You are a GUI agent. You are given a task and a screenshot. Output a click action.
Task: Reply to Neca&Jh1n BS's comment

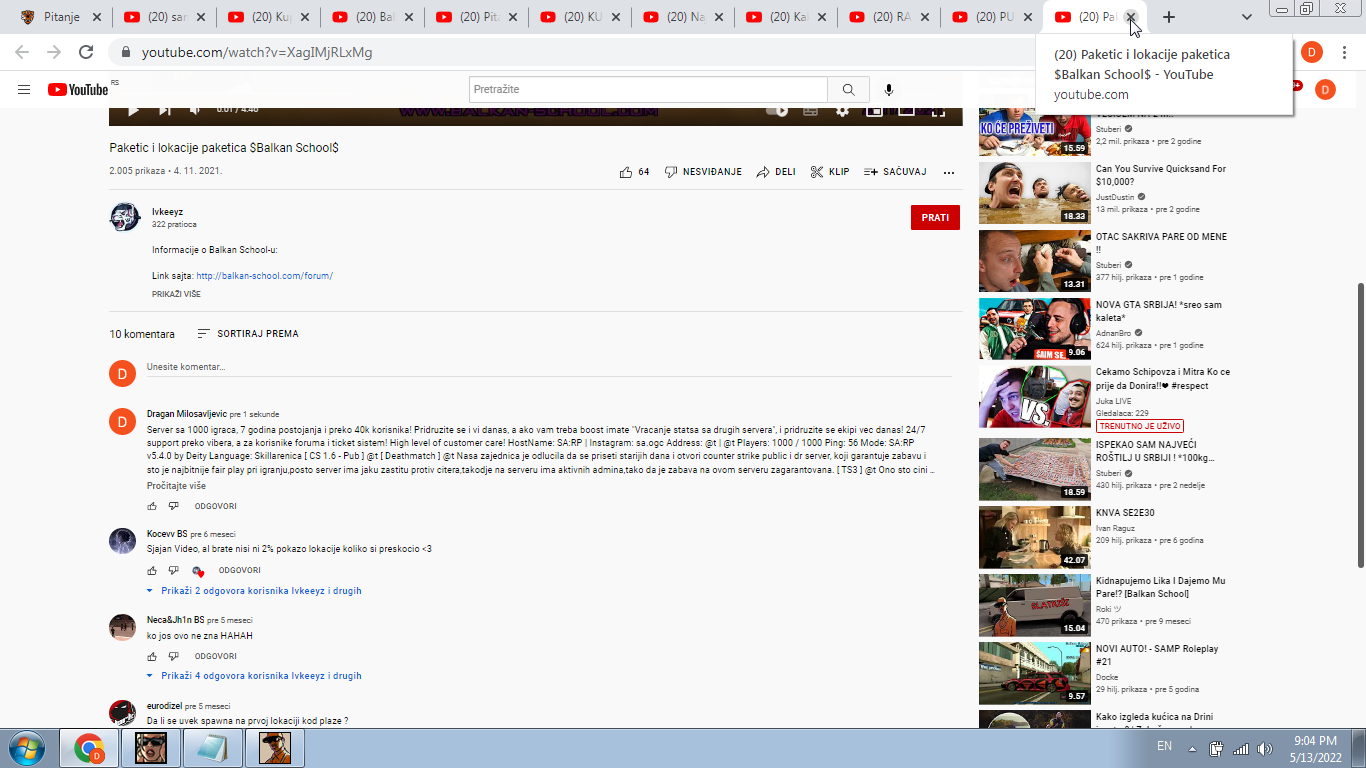coord(215,657)
